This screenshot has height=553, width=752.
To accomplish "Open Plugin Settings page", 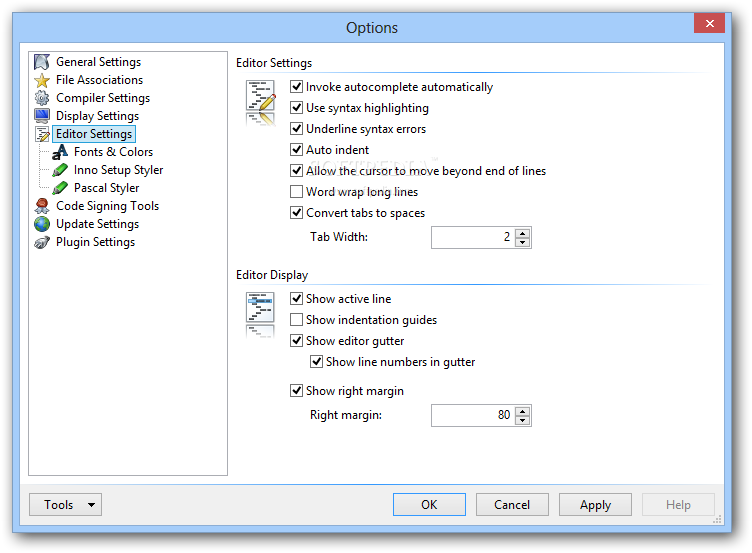I will click(95, 242).
